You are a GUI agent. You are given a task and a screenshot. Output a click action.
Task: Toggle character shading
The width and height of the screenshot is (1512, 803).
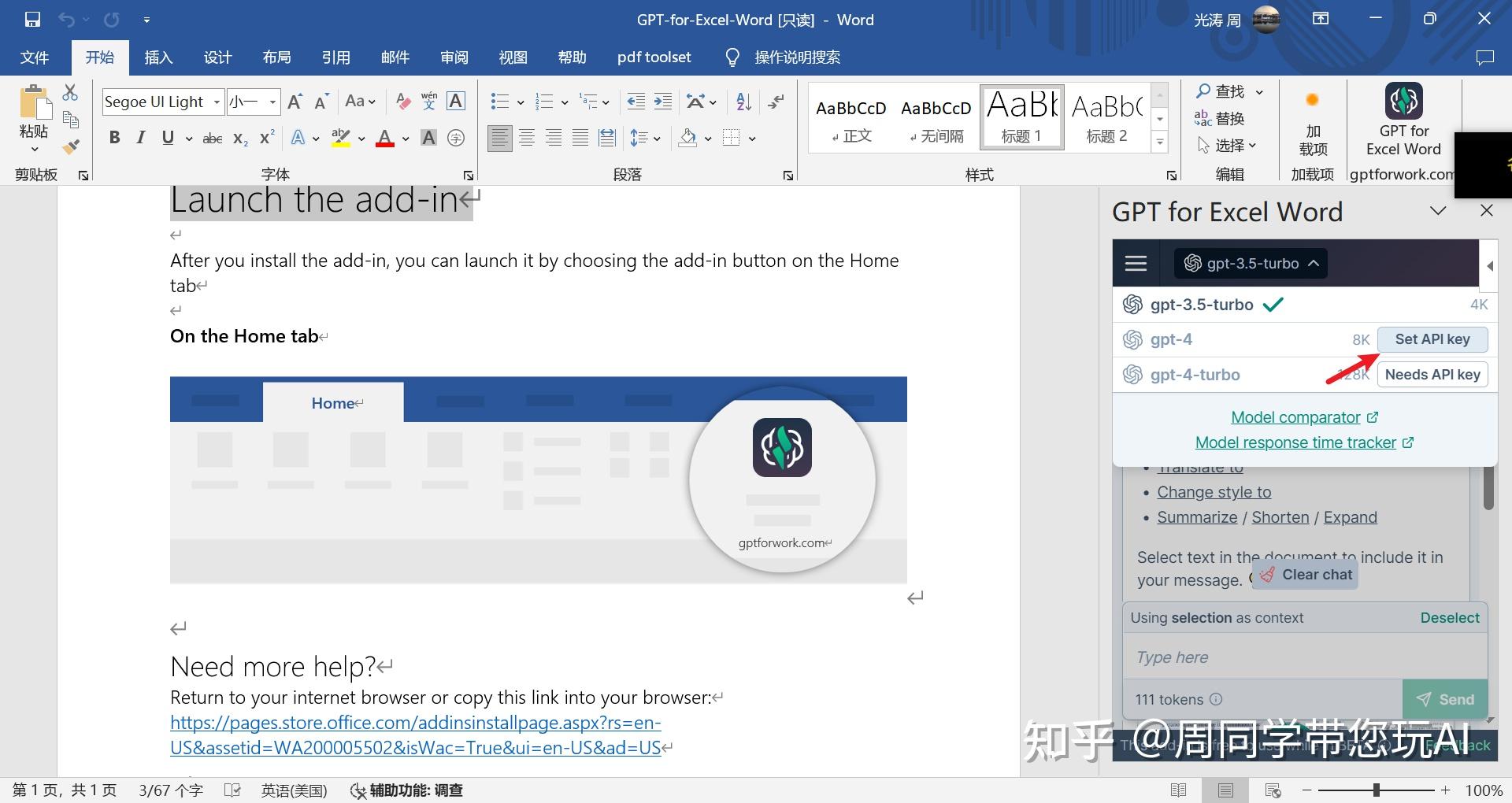pyautogui.click(x=428, y=138)
